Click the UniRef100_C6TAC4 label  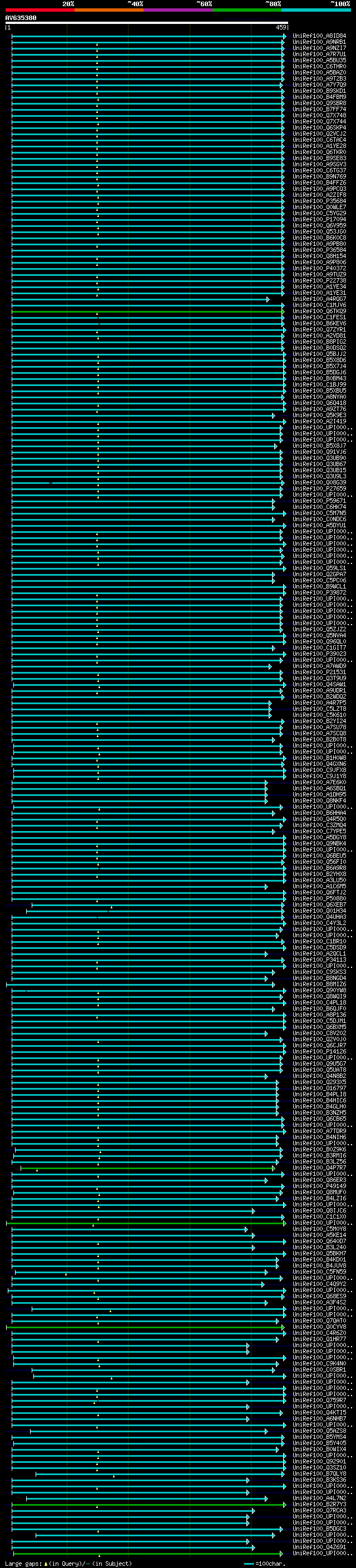click(x=319, y=140)
